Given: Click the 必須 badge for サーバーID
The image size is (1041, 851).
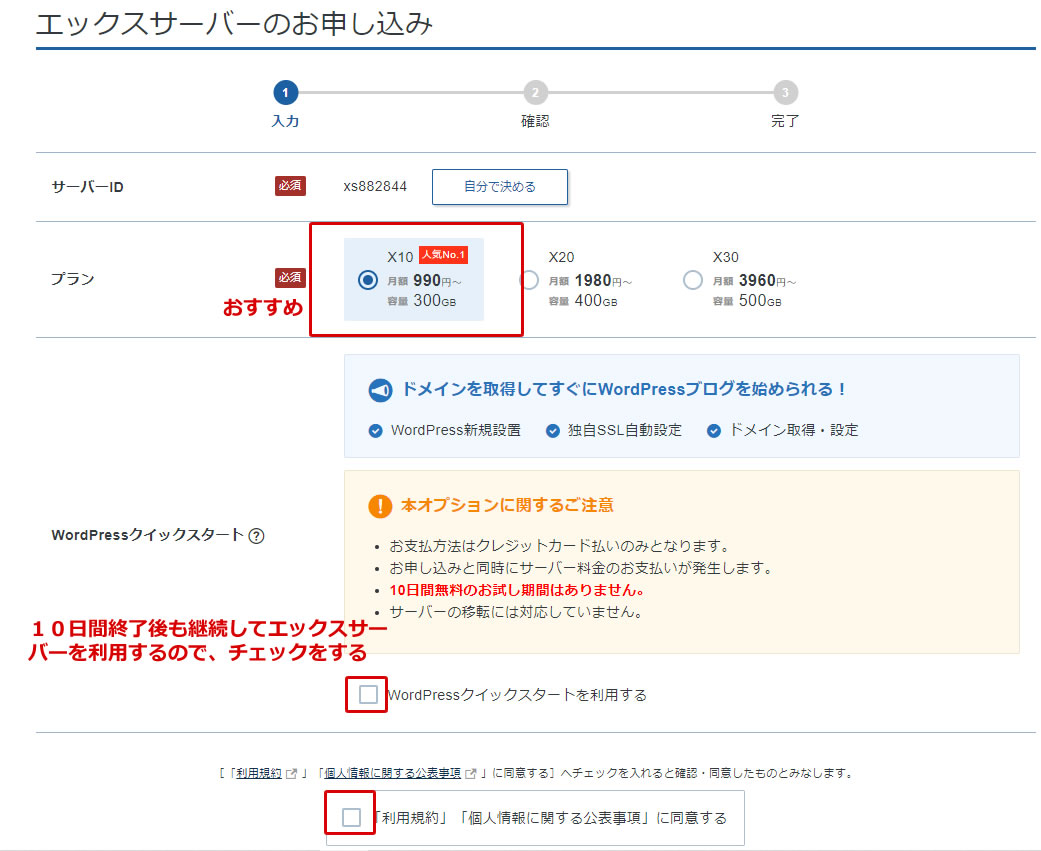Looking at the screenshot, I should coord(290,186).
